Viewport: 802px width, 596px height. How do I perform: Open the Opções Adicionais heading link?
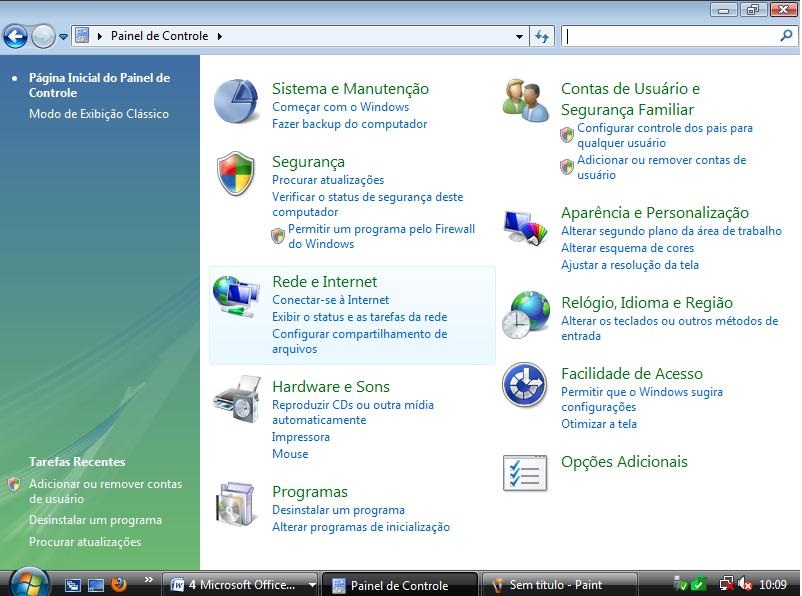coord(624,461)
